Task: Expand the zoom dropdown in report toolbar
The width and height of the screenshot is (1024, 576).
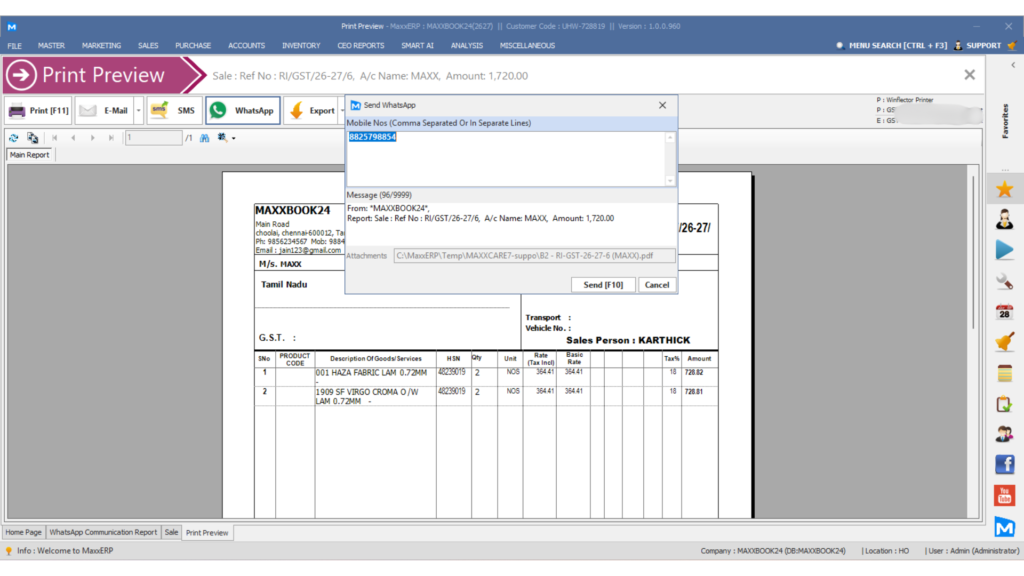Action: pos(233,138)
